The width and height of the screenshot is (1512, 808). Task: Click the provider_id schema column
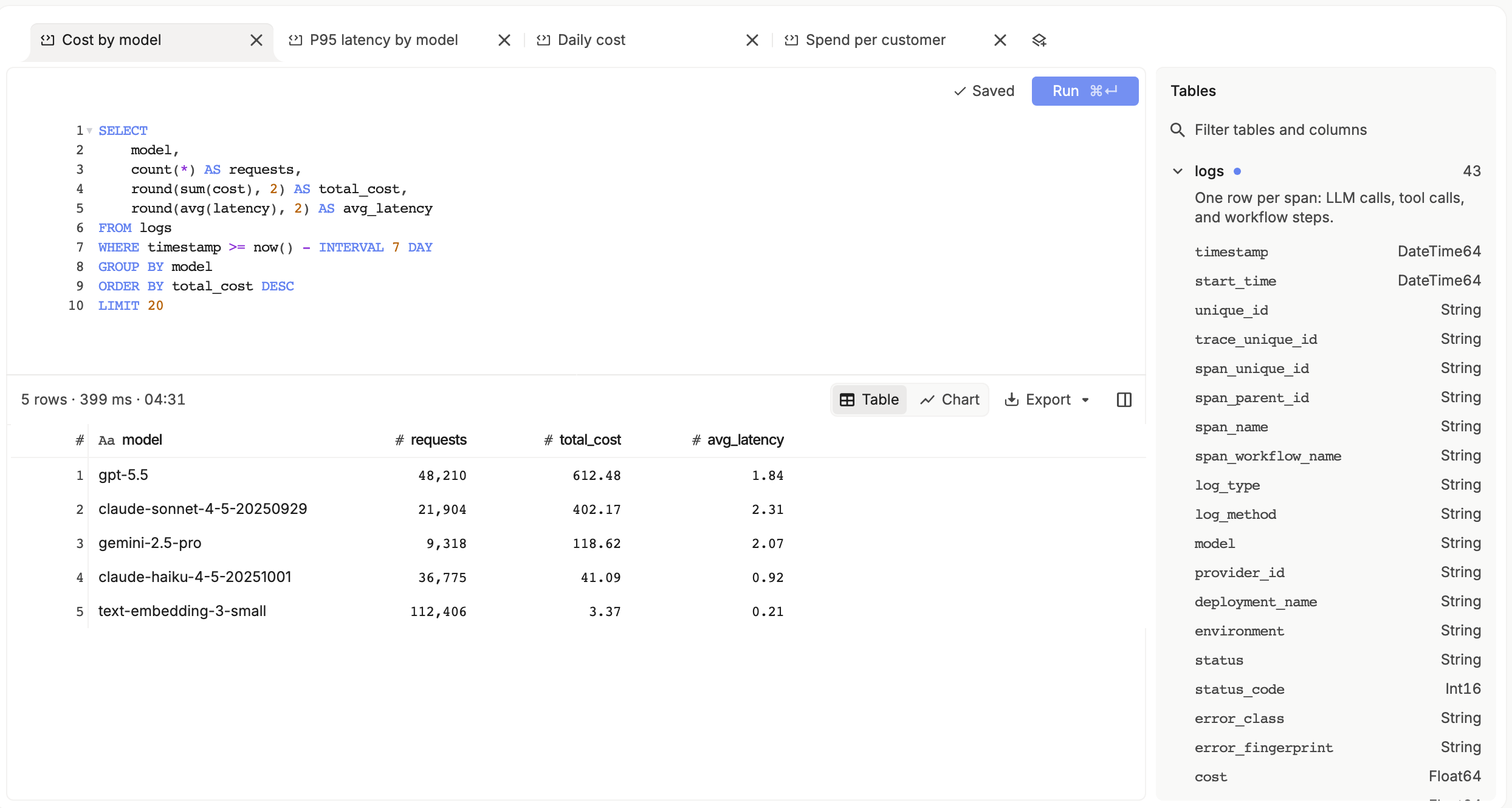tap(1337, 572)
